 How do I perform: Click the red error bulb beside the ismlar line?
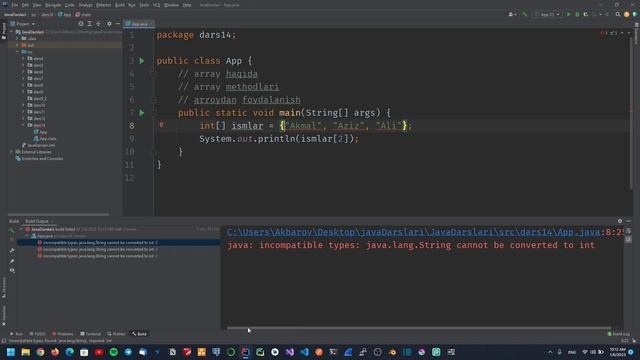(161, 125)
